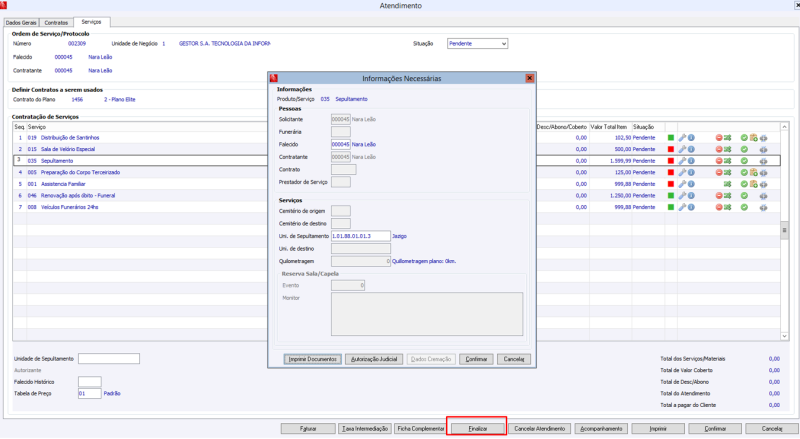Click the red status square on the 500,00 row
The height and width of the screenshot is (439, 800).
coord(671,150)
